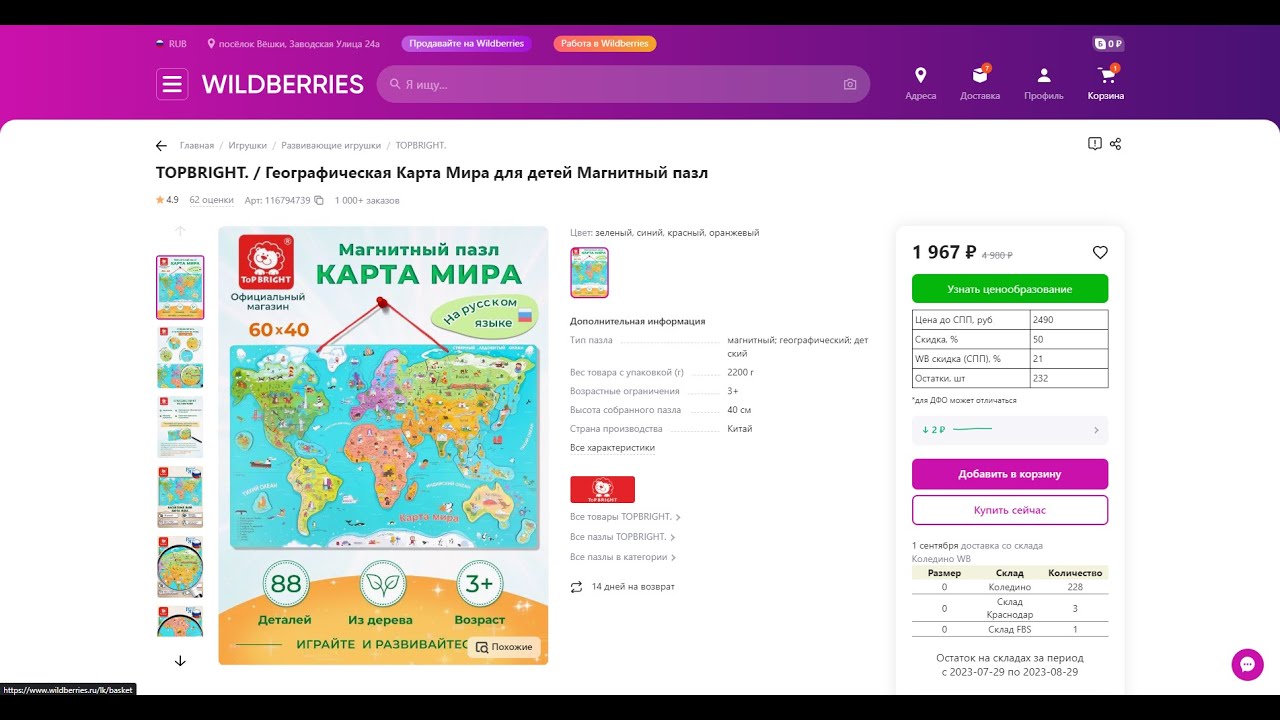The width and height of the screenshot is (1280, 720).
Task: Select the fifth product thumbnail
Action: pyautogui.click(x=180, y=567)
